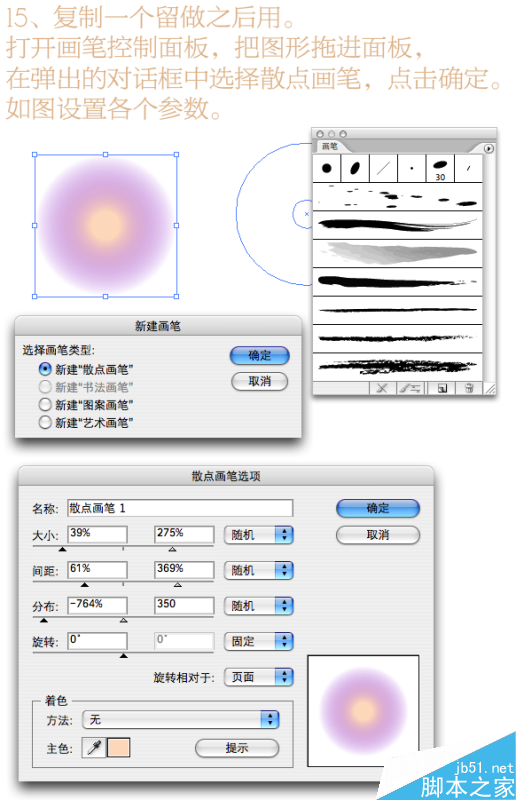The height and width of the screenshot is (800, 516).
Task: Click the 间距 slider black minimum handle
Action: 85,585
